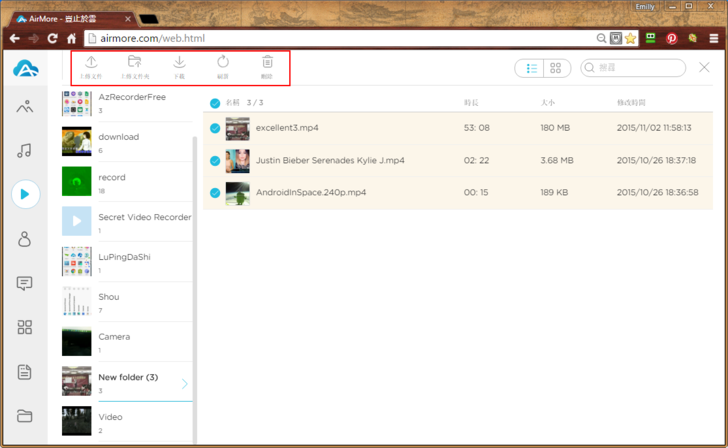Screen dimensions: 728x448
Task: Click the upload folder icon
Action: [135, 65]
